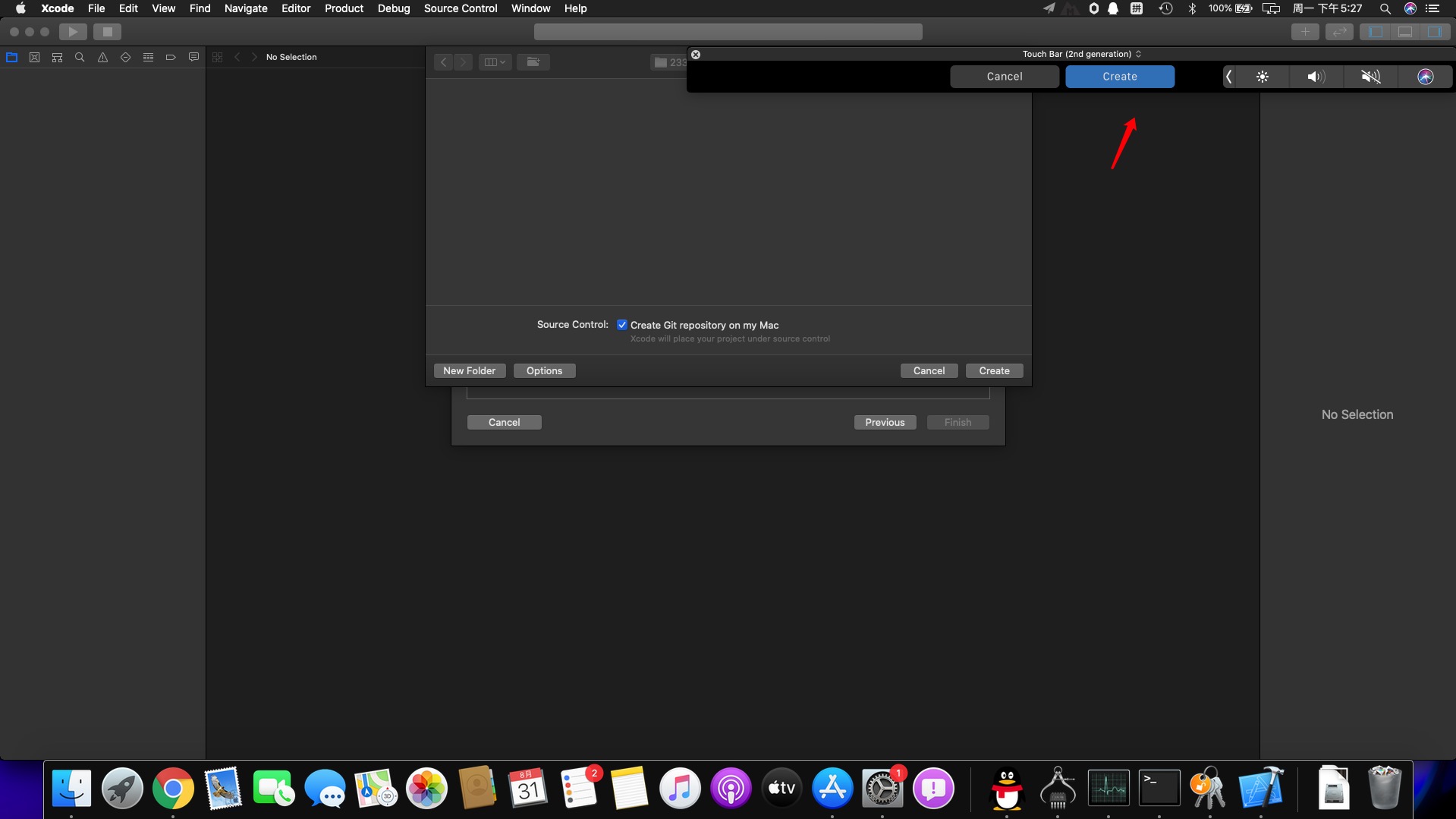
Task: Toggle the Inspectors panel visibility
Action: 1435,32
